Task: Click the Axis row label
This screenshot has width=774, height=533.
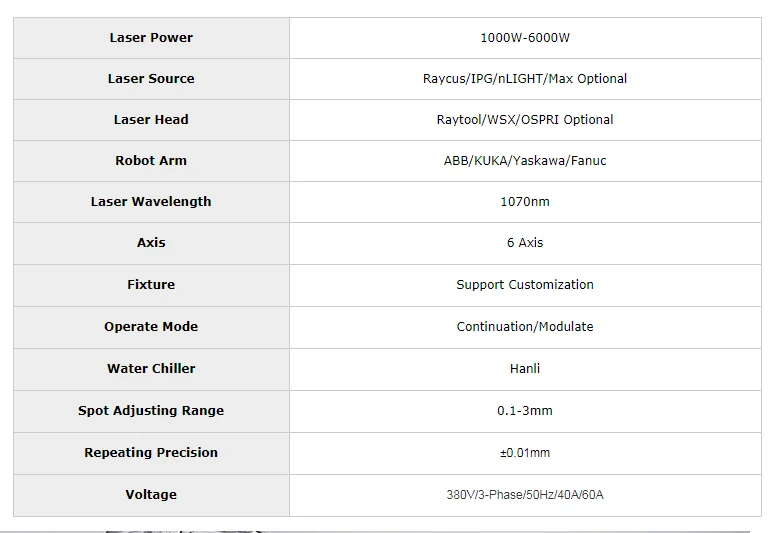Action: click(x=151, y=243)
